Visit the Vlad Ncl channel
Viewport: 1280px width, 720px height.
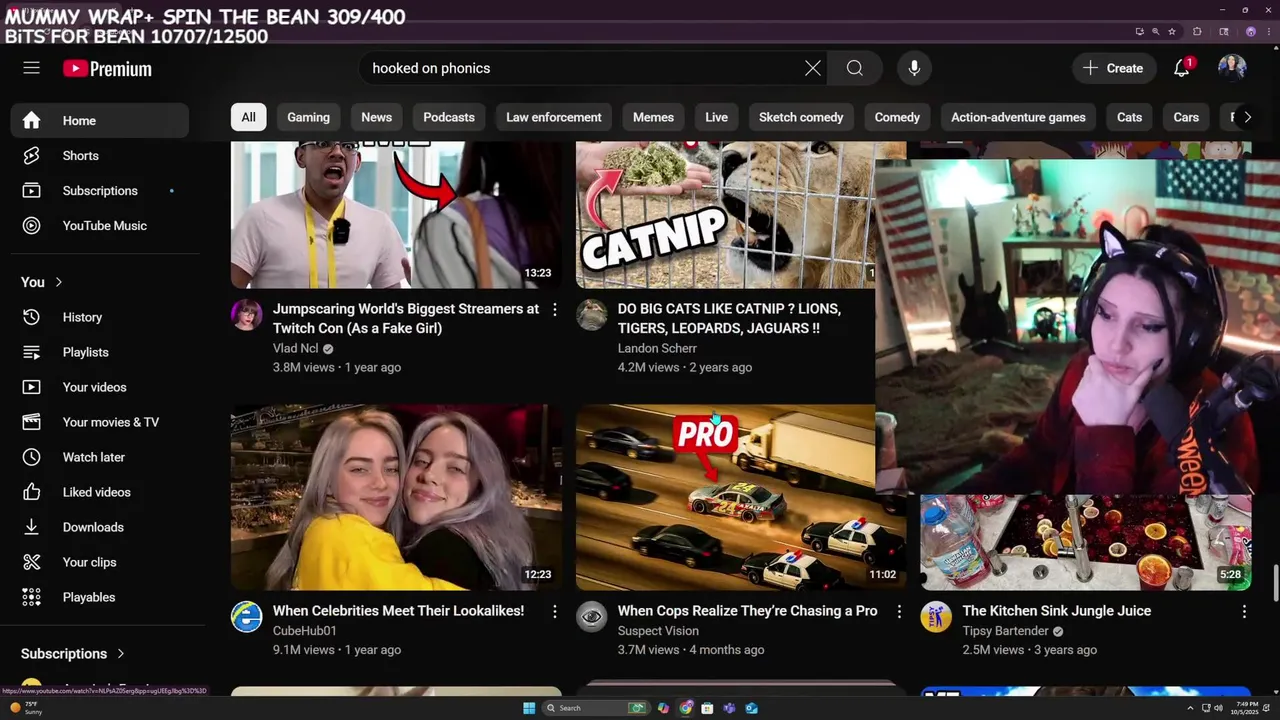coord(295,348)
